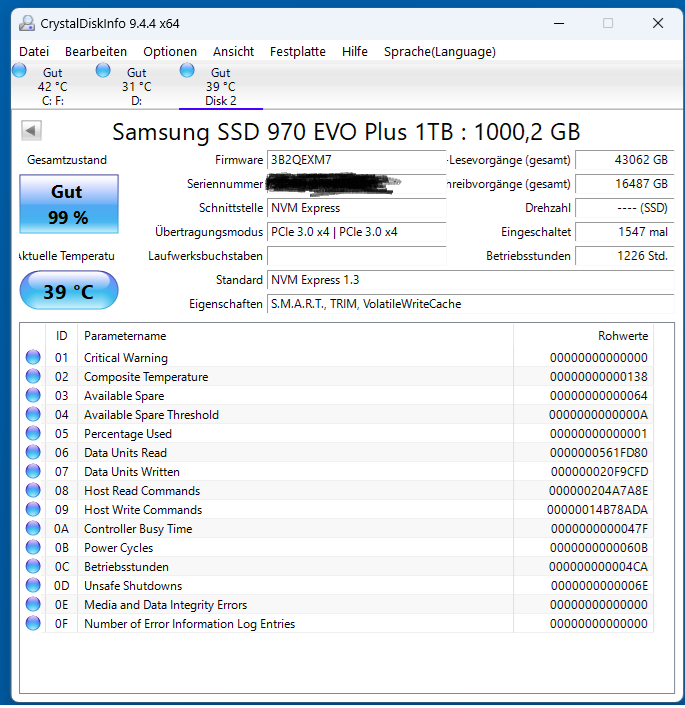Select the Composite Temperature parameter name
The image size is (685, 708).
(146, 377)
